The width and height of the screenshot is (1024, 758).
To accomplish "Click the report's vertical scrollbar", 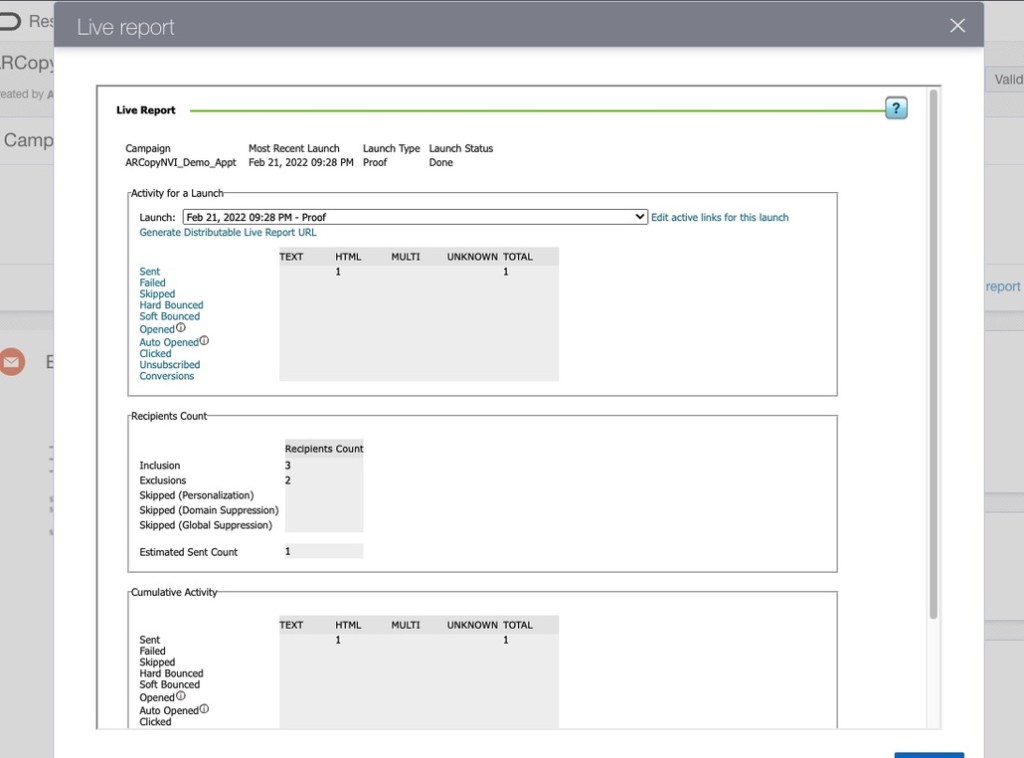I will 933,355.
